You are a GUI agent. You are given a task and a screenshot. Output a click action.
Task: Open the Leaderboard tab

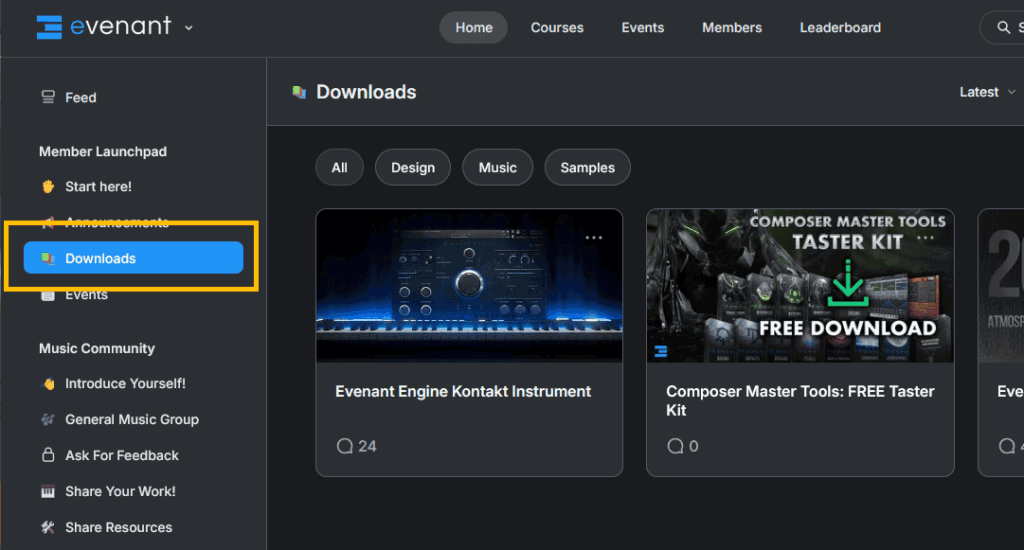(840, 28)
